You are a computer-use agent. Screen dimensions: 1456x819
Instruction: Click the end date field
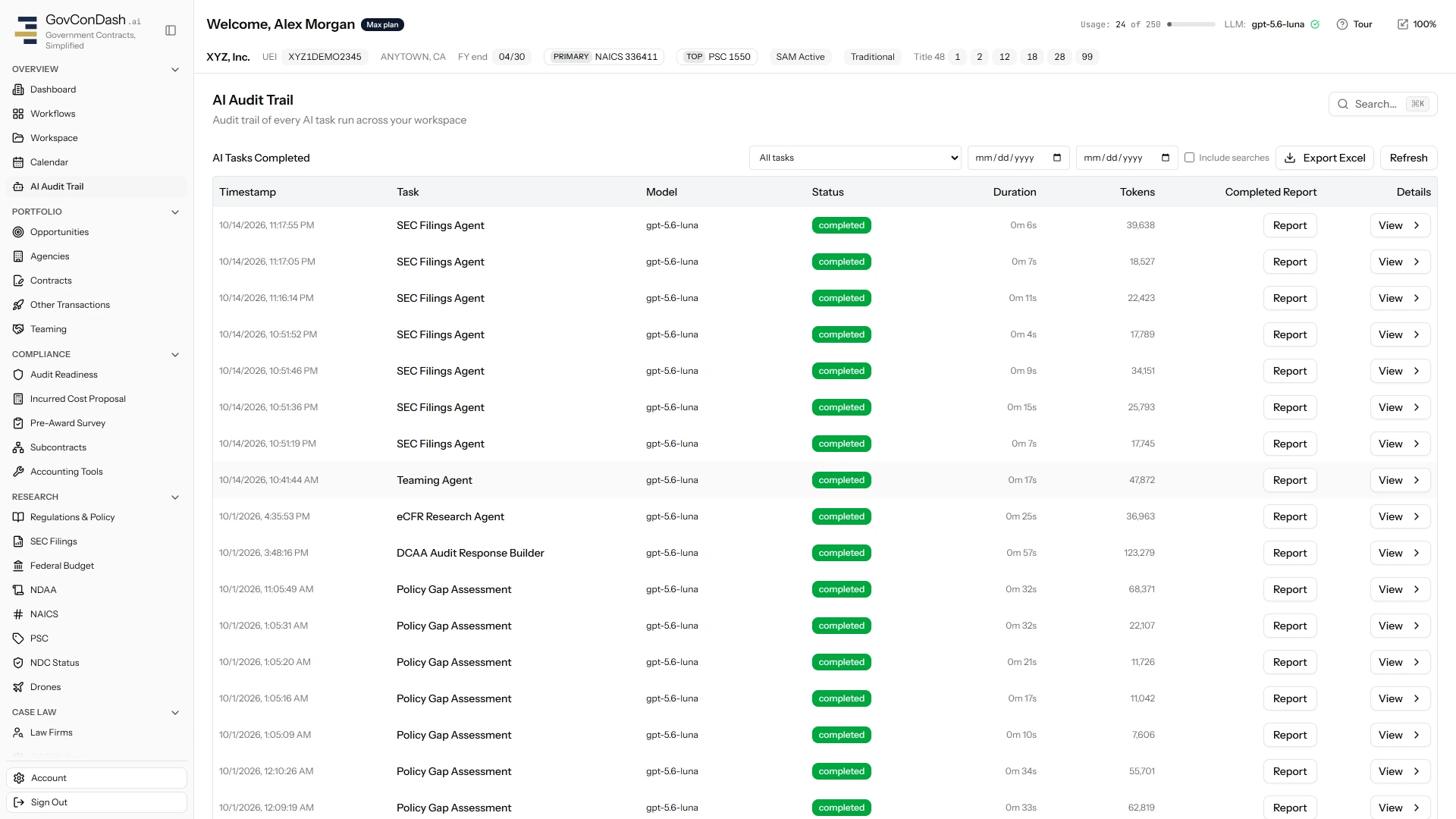pos(1127,158)
